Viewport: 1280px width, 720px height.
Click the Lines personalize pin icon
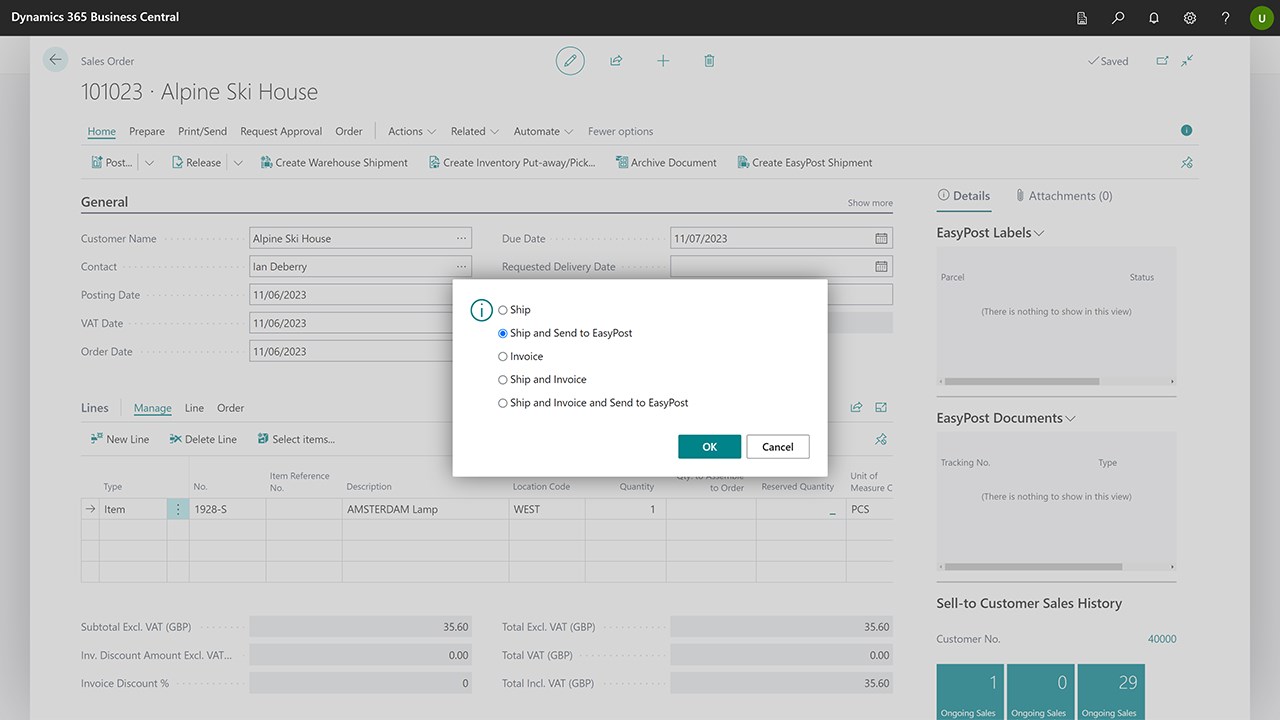coord(881,439)
